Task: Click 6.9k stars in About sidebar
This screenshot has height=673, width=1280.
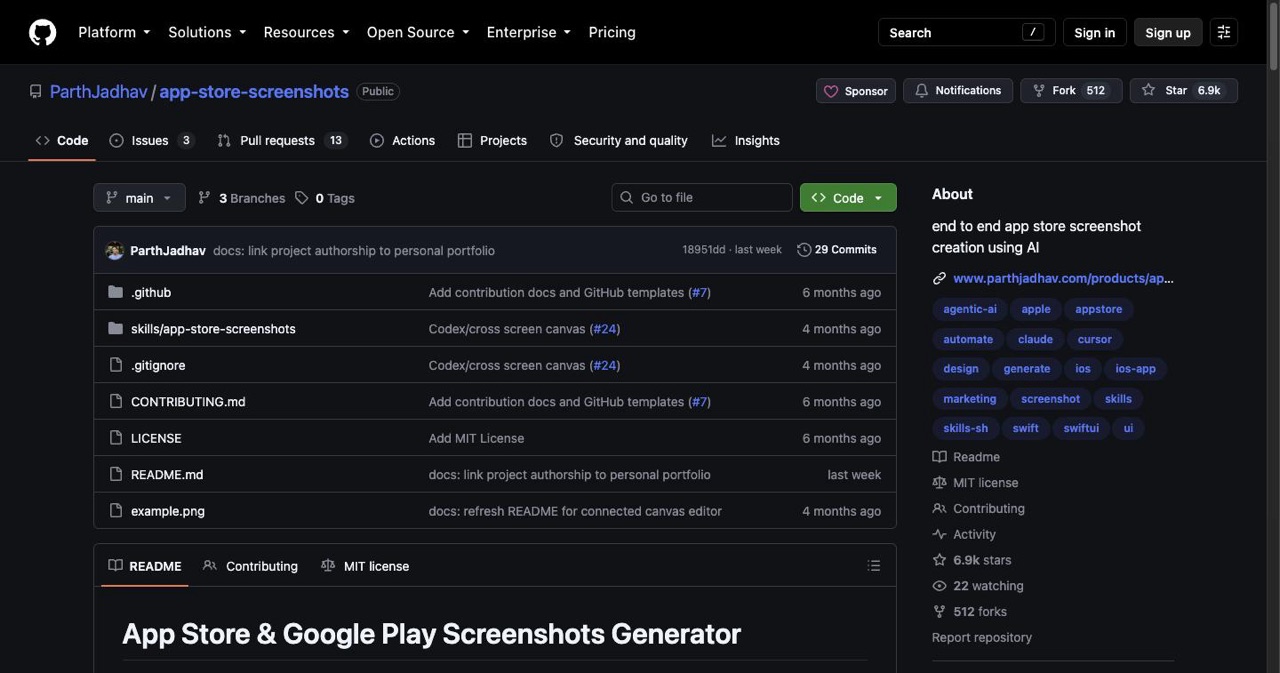Action: (972, 561)
